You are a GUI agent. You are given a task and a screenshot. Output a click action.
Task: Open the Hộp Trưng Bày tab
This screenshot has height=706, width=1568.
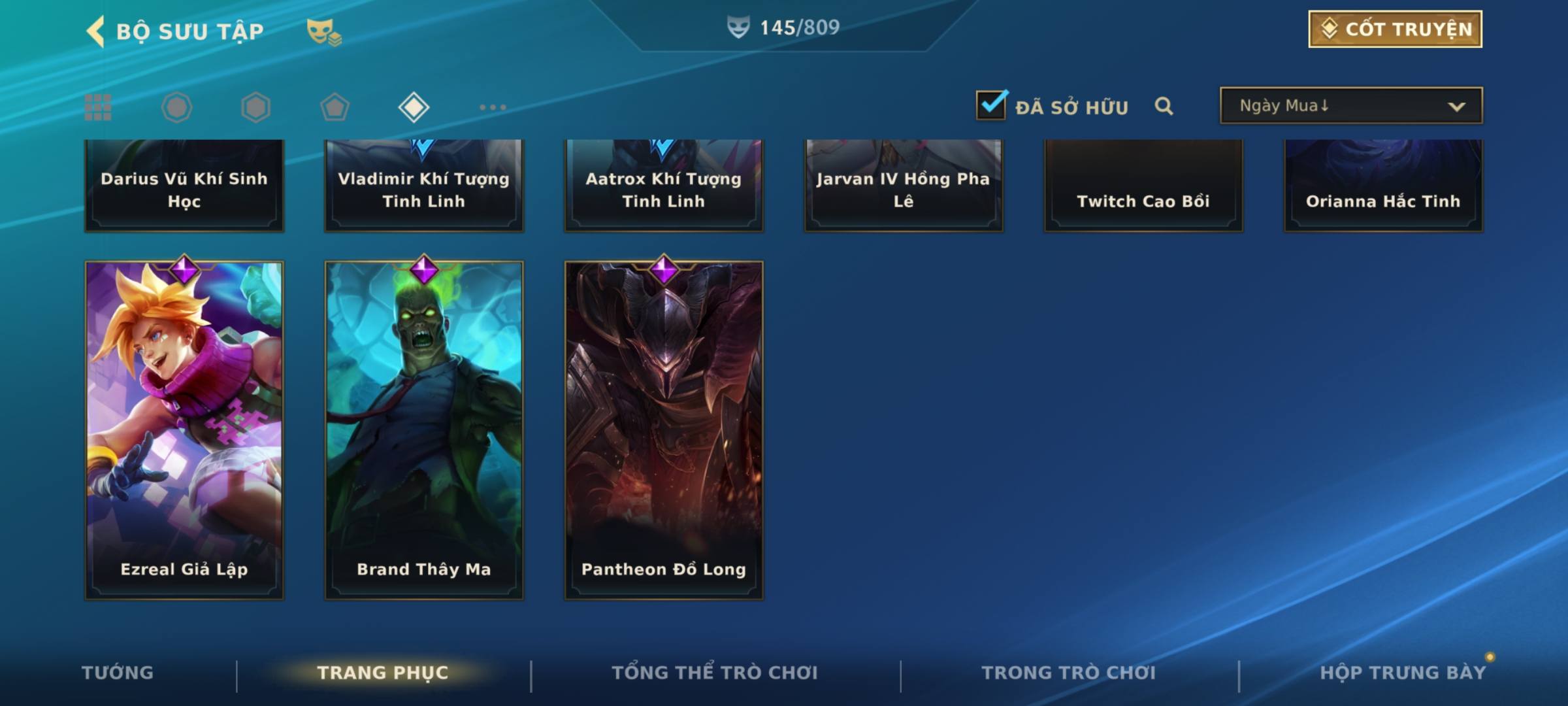1403,673
